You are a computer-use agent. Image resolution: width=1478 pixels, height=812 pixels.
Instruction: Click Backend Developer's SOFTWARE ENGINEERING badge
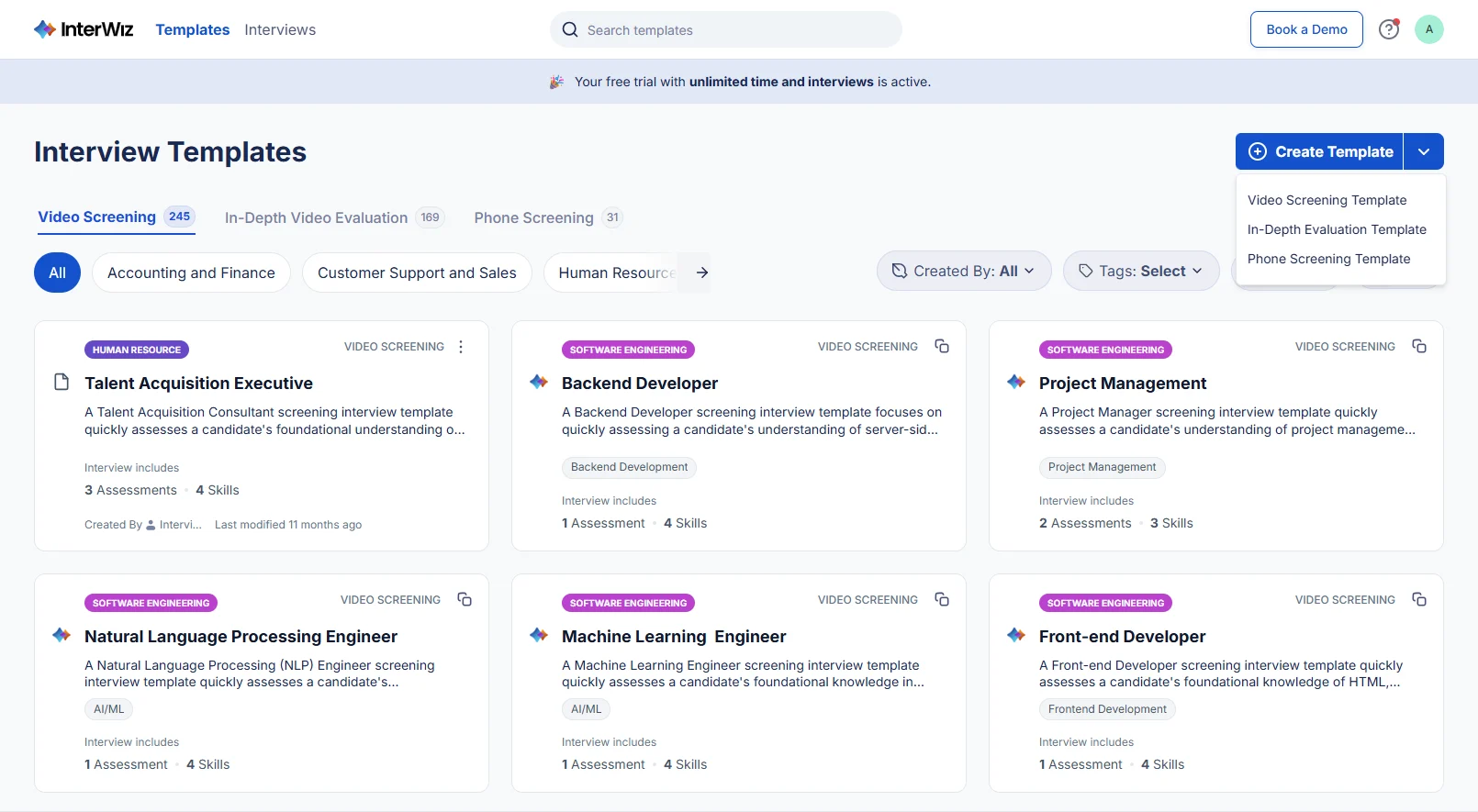628,350
